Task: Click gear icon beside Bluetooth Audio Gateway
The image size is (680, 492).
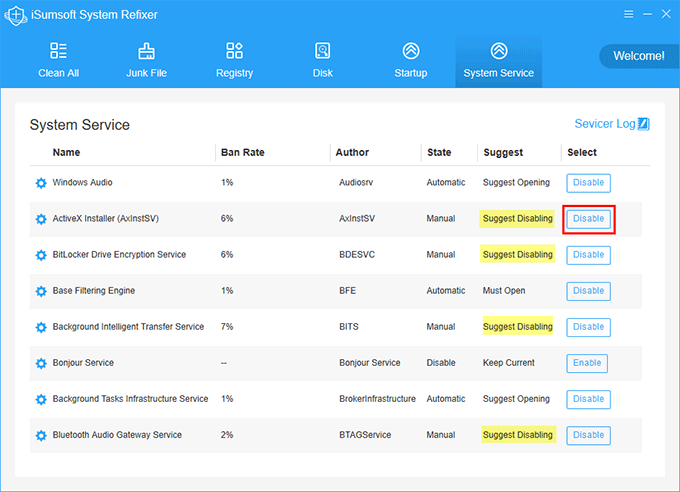Action: click(41, 435)
